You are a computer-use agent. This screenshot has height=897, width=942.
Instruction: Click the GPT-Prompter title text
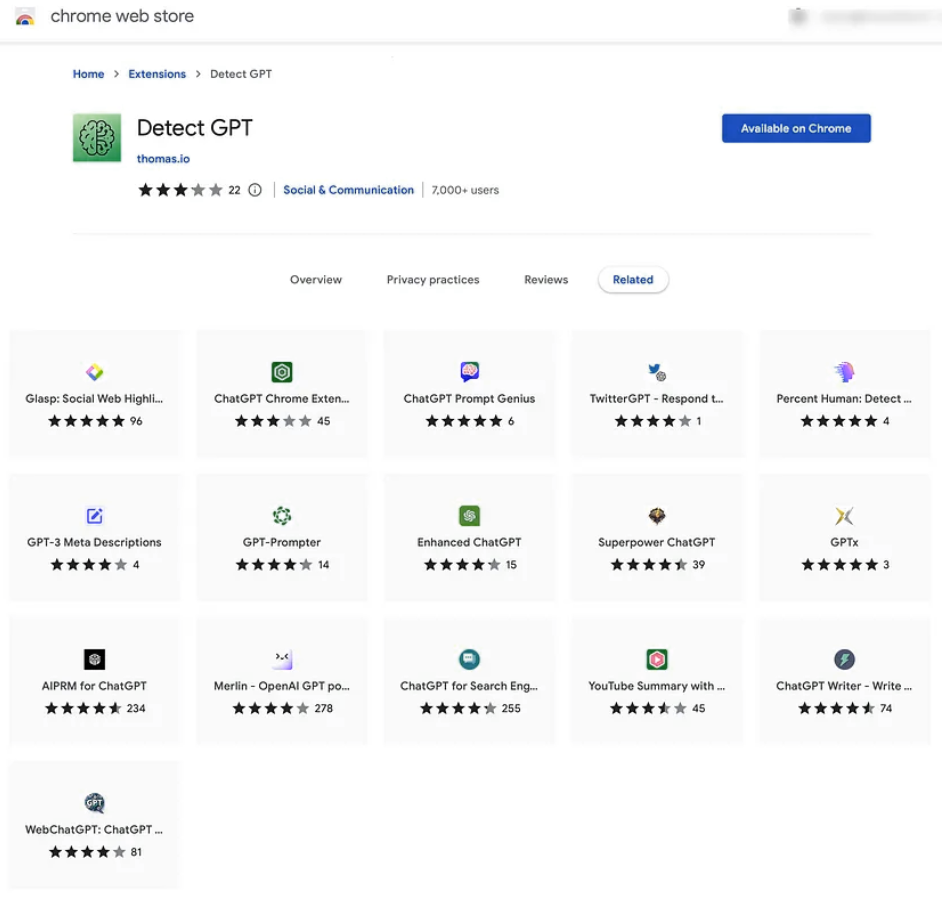(282, 542)
